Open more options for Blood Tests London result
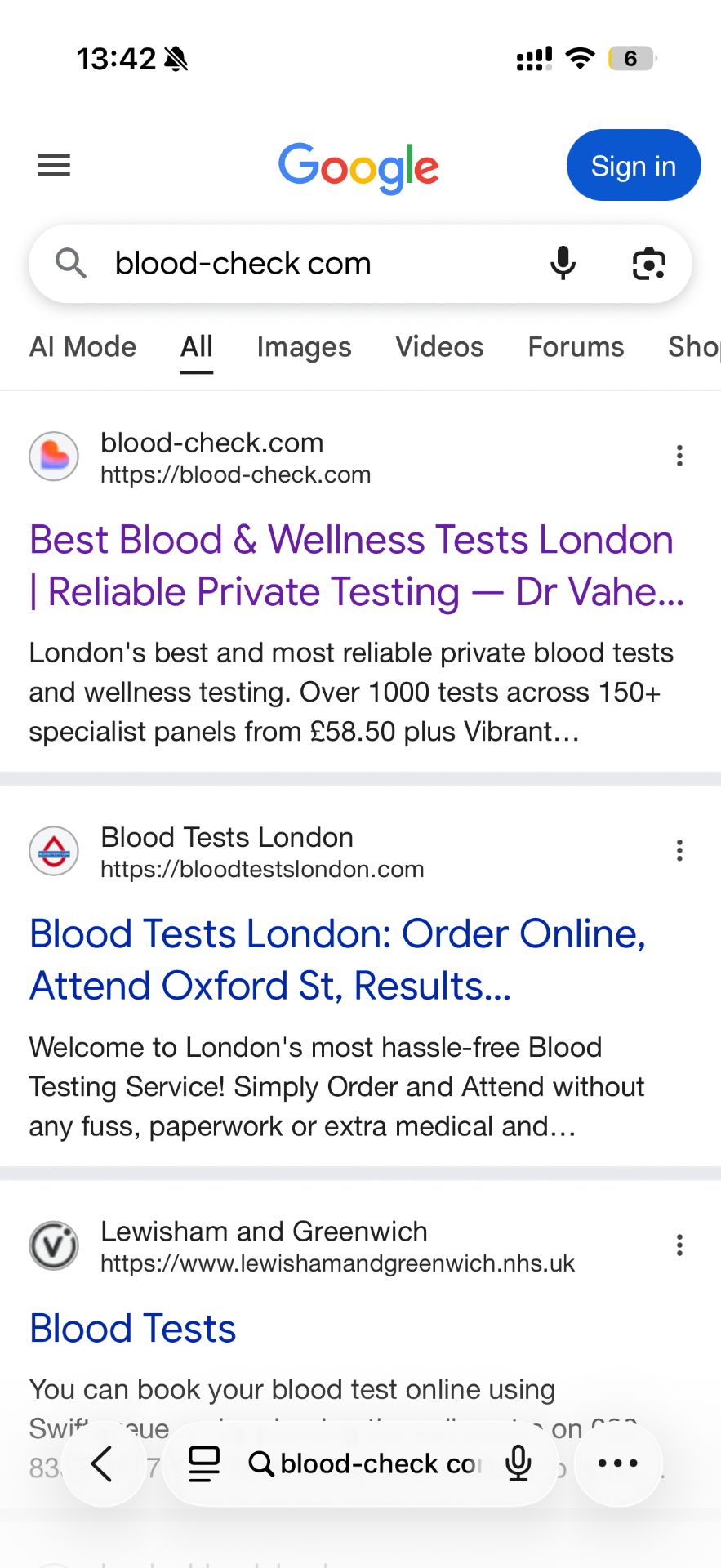This screenshot has width=721, height=1568. pos(679,851)
